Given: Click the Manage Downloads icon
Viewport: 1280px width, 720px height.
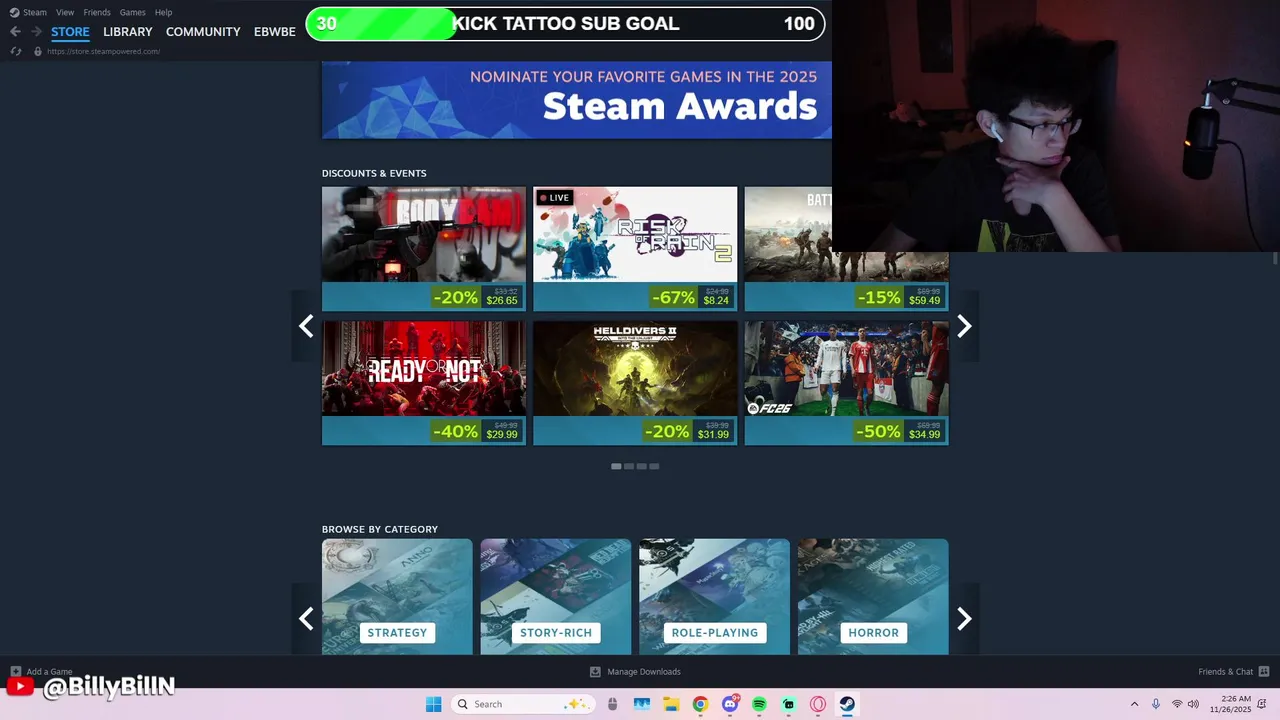Looking at the screenshot, I should click(x=595, y=672).
